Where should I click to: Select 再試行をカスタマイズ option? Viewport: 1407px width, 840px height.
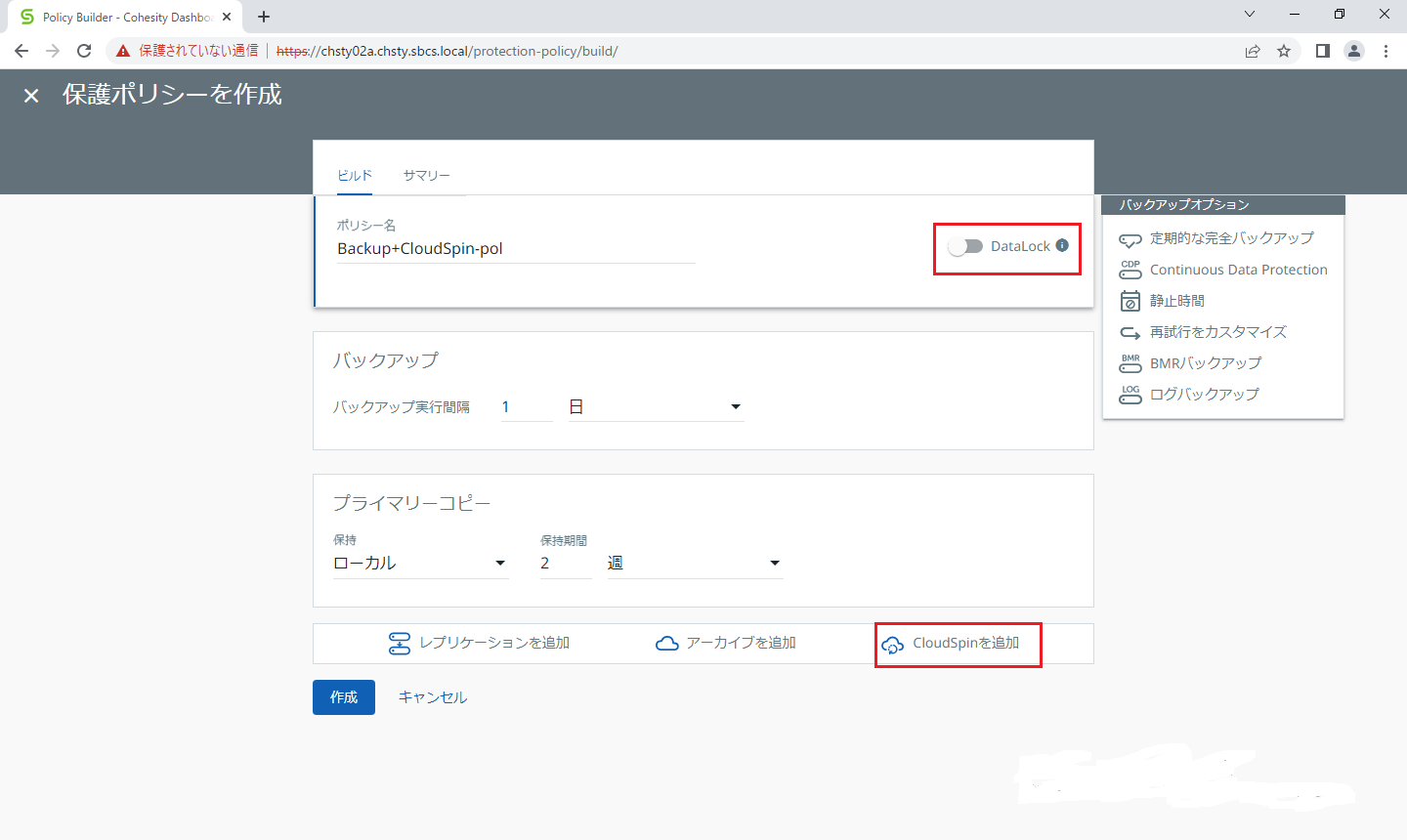coord(1204,332)
